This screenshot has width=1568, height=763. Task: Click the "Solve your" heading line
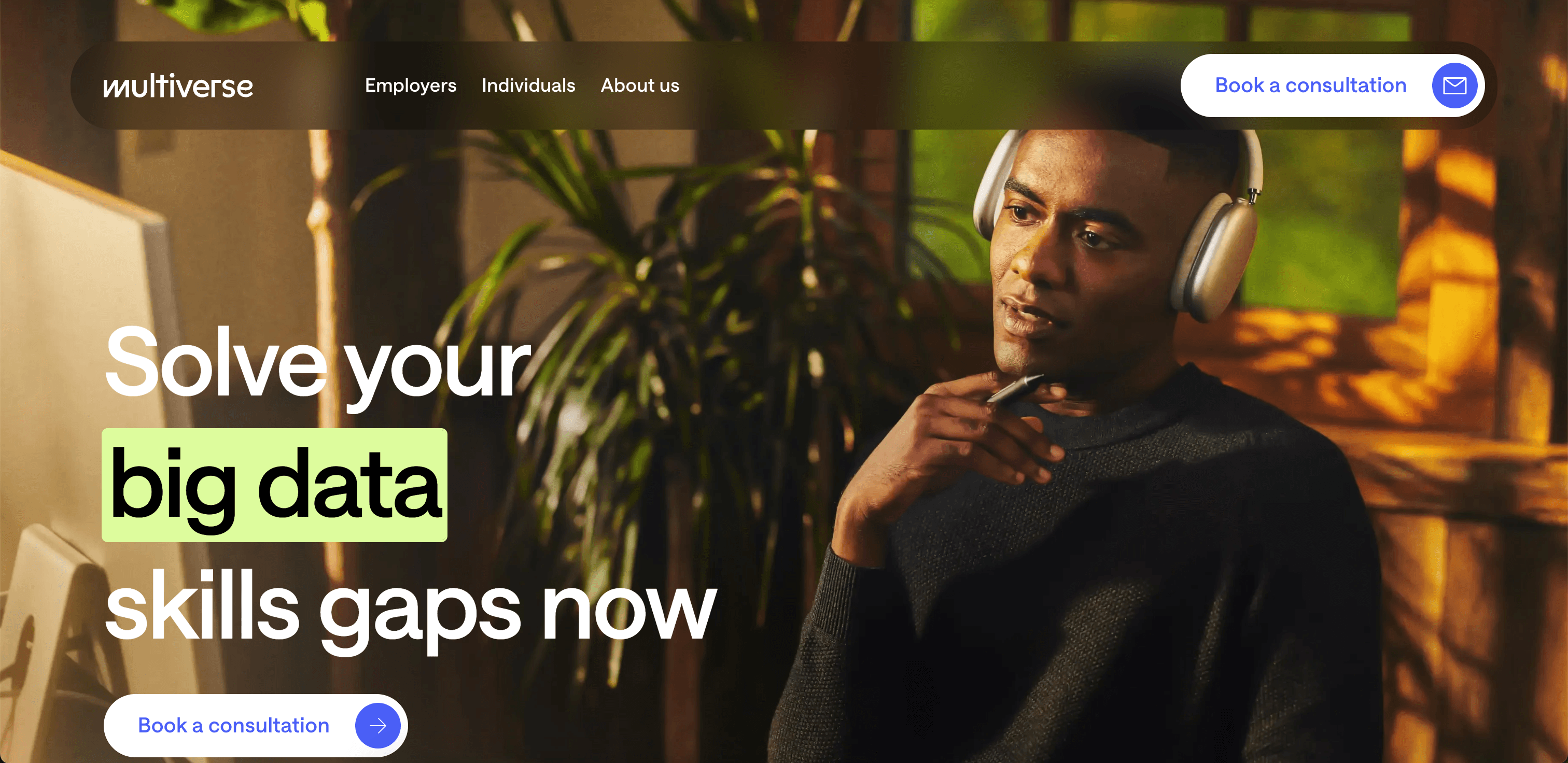pyautogui.click(x=317, y=364)
